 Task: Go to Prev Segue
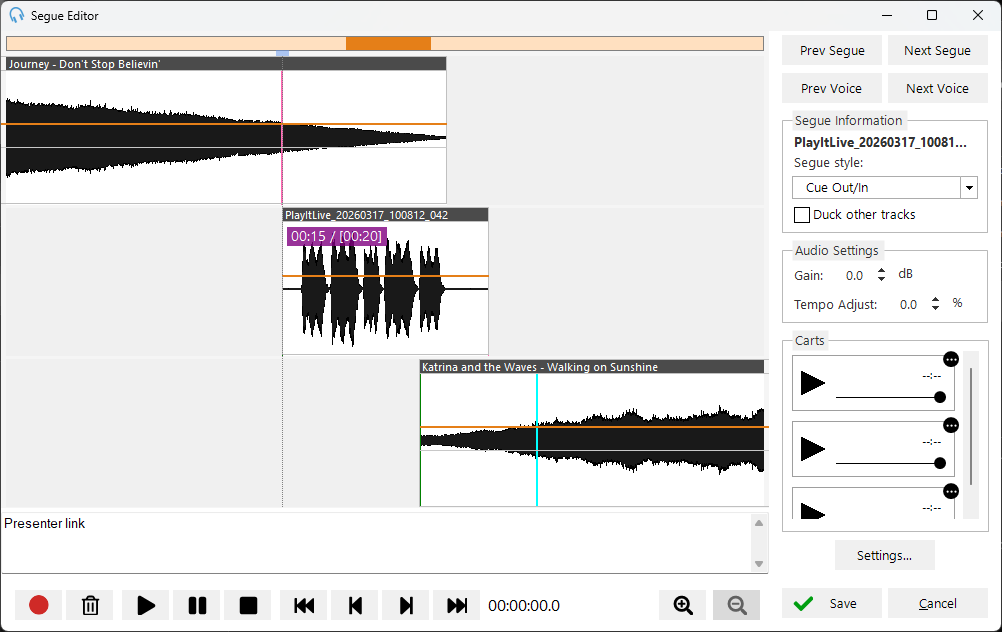click(x=831, y=50)
